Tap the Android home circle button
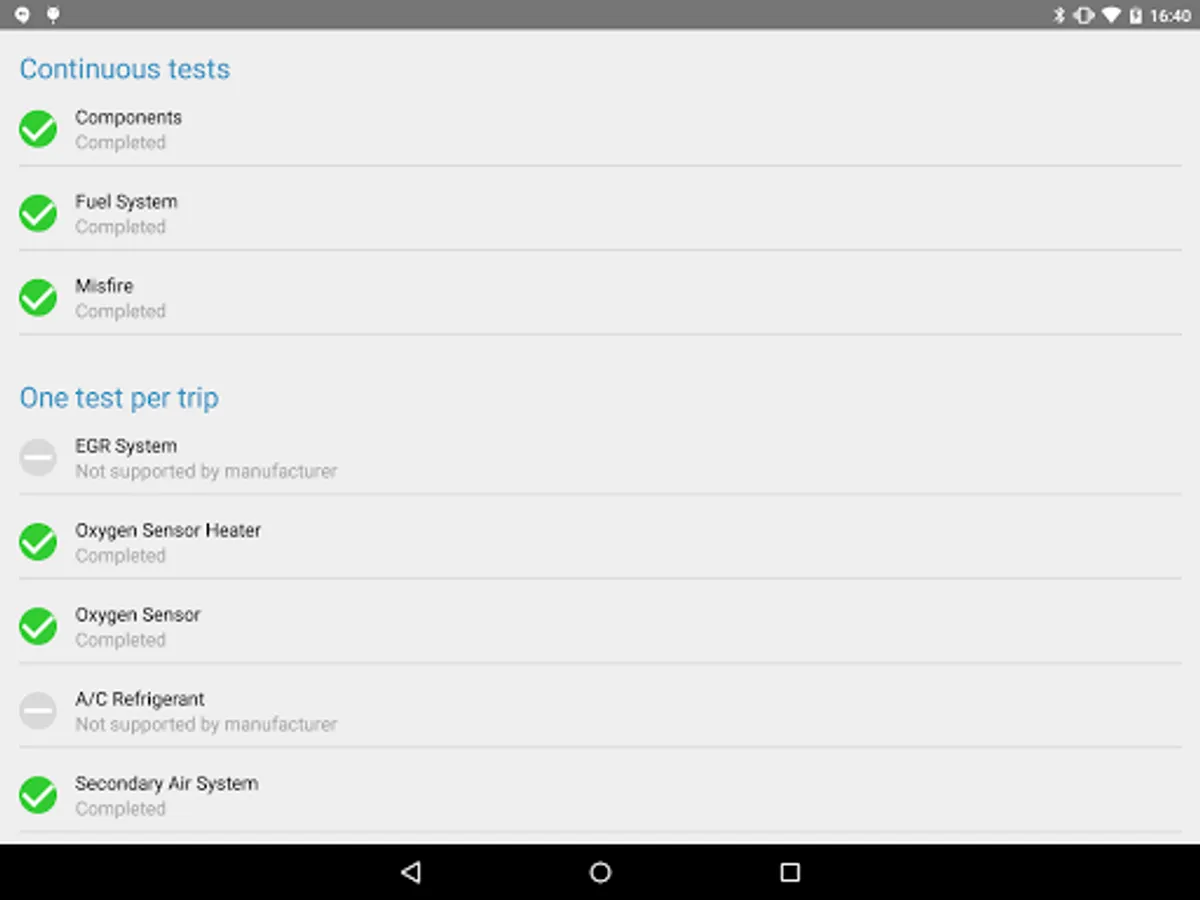Screen dimensions: 1200x900 coord(600,872)
